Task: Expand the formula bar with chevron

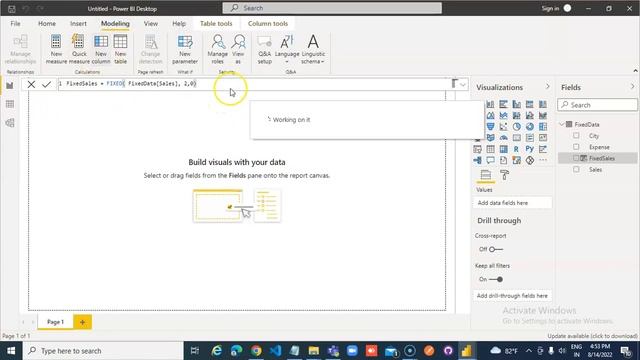Action: pos(463,84)
